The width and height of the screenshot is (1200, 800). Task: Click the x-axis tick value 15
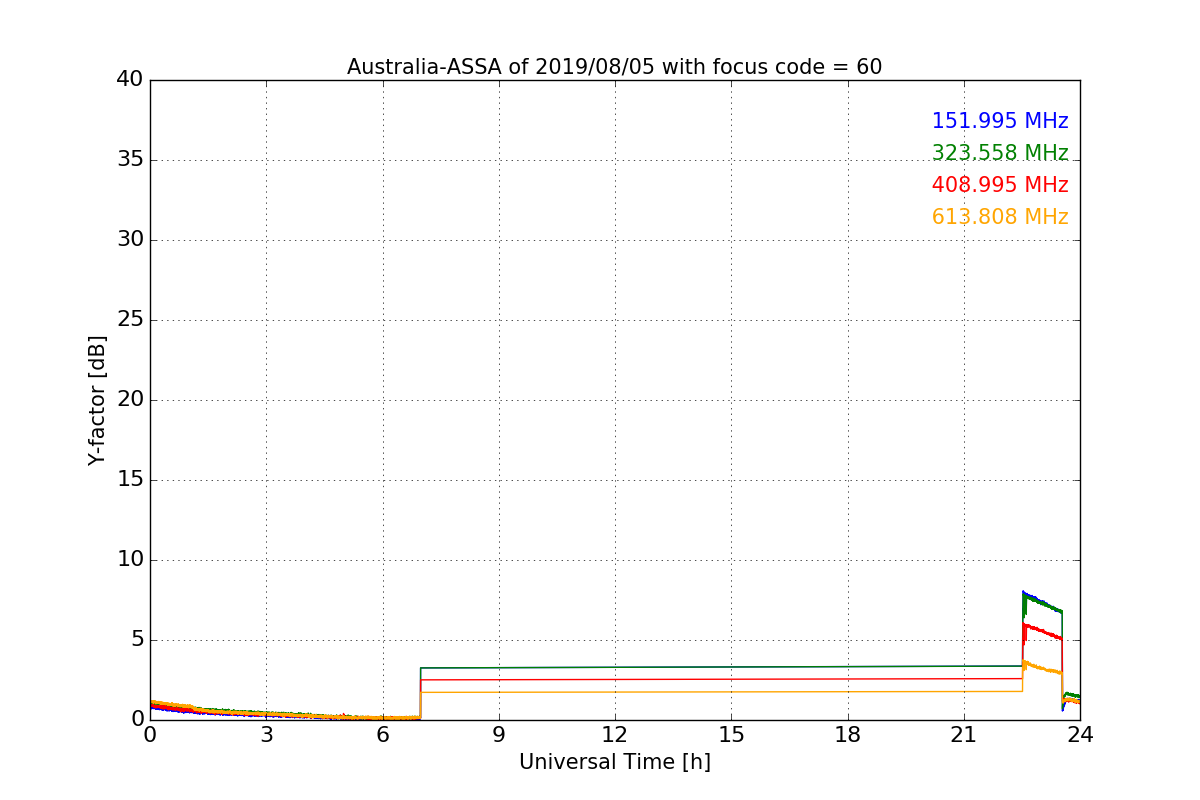click(731, 735)
